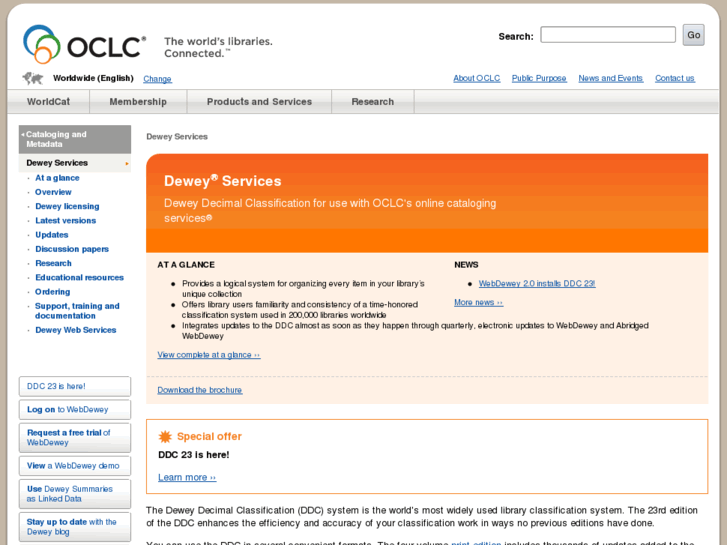Click Download the brochure link

click(x=200, y=390)
